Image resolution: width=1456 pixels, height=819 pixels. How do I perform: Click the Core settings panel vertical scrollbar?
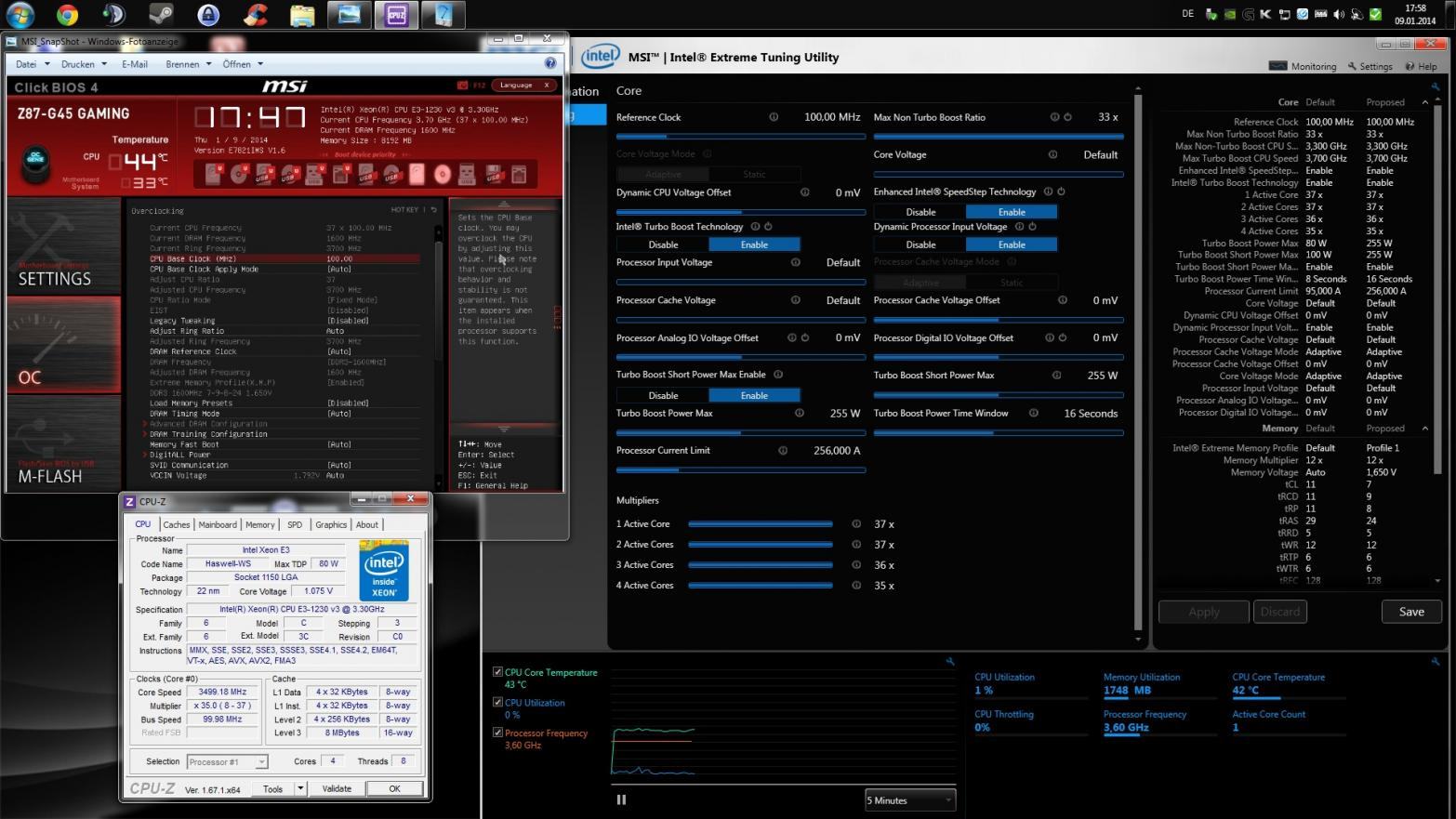(1138, 363)
